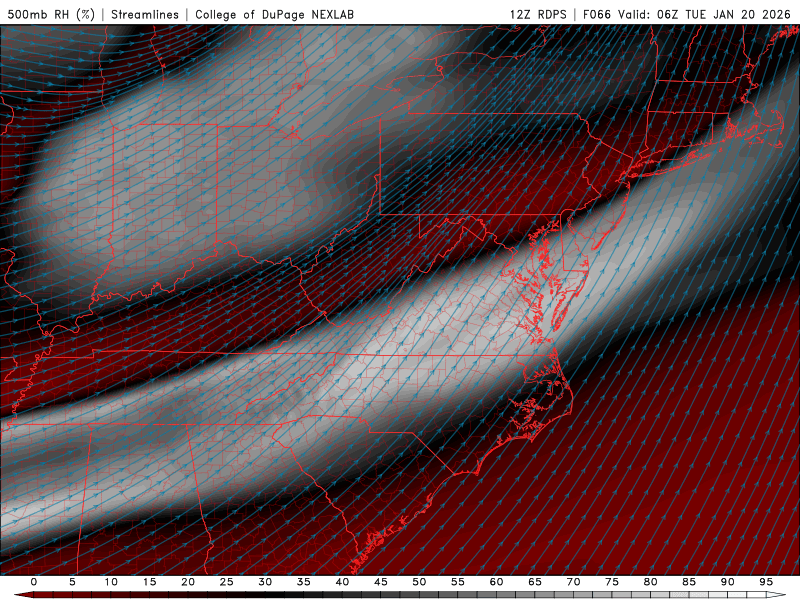The height and width of the screenshot is (600, 800).
Task: Click the "95" label on the color scale
Action: 766,582
